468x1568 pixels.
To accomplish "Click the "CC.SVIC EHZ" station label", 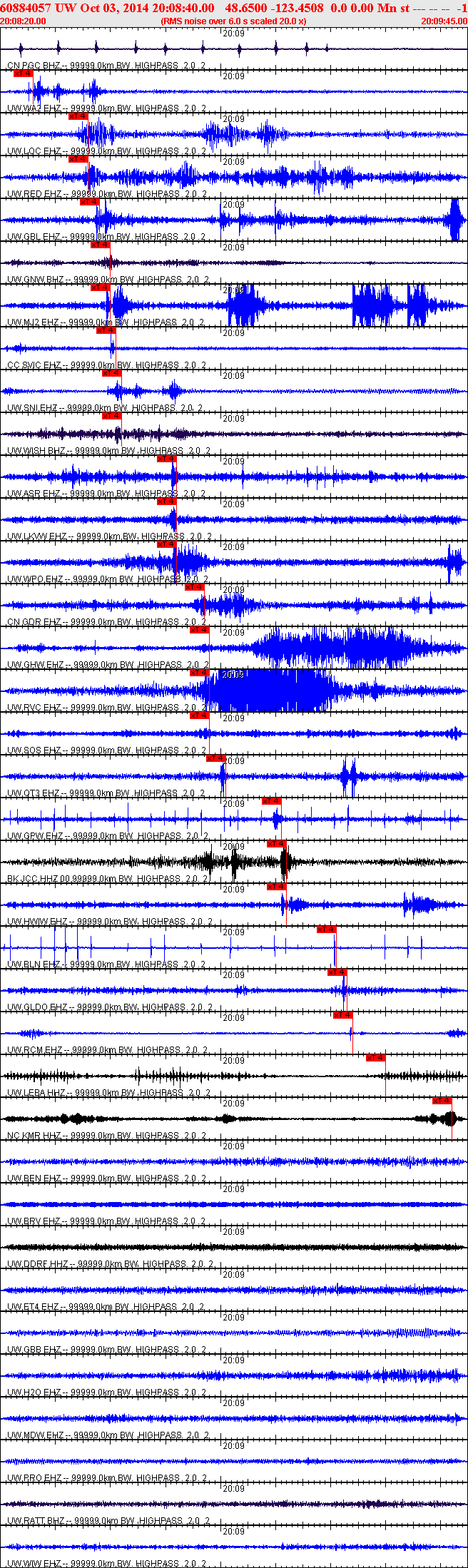I will click(x=34, y=365).
